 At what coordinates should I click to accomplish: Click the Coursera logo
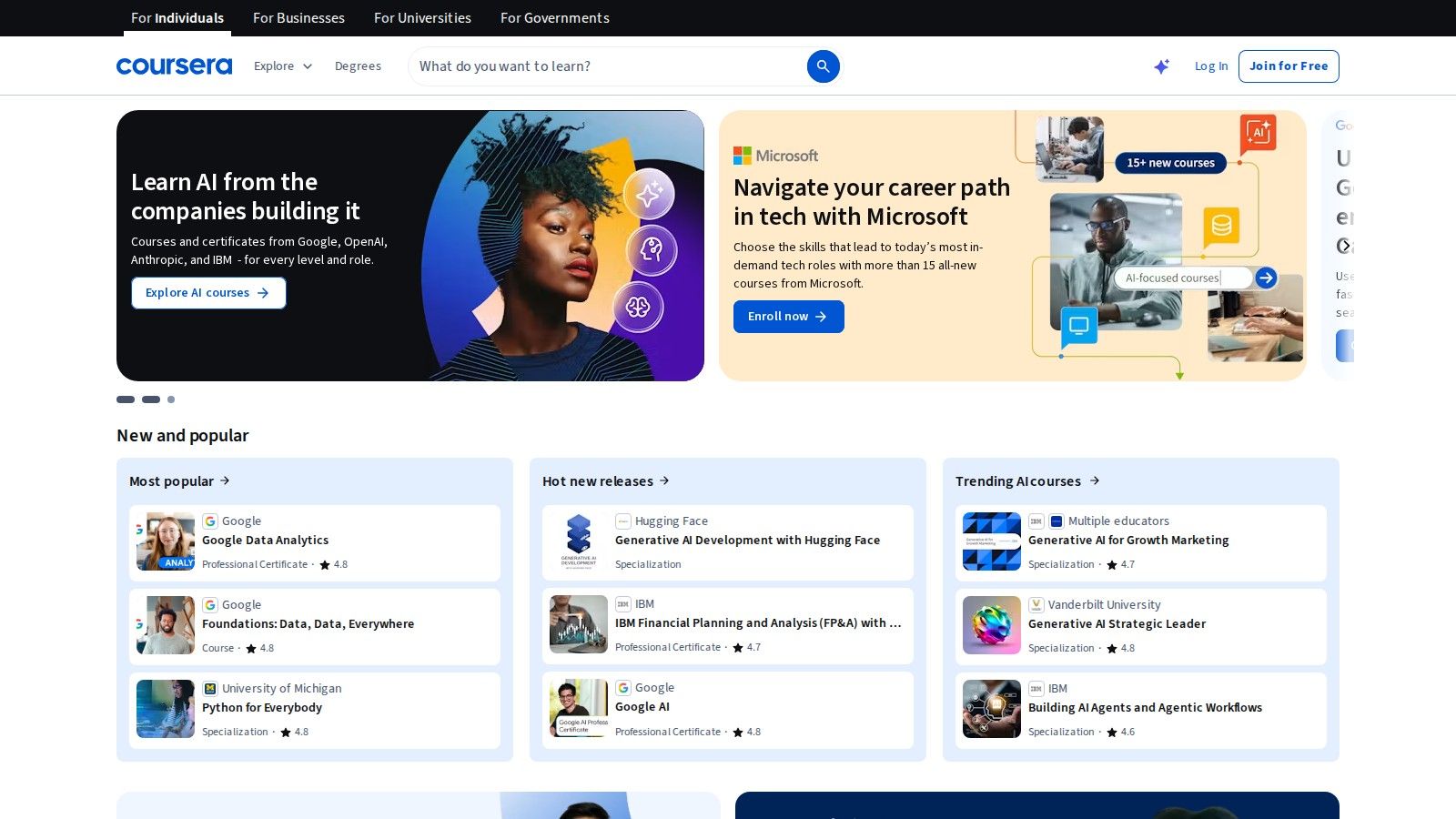[174, 66]
